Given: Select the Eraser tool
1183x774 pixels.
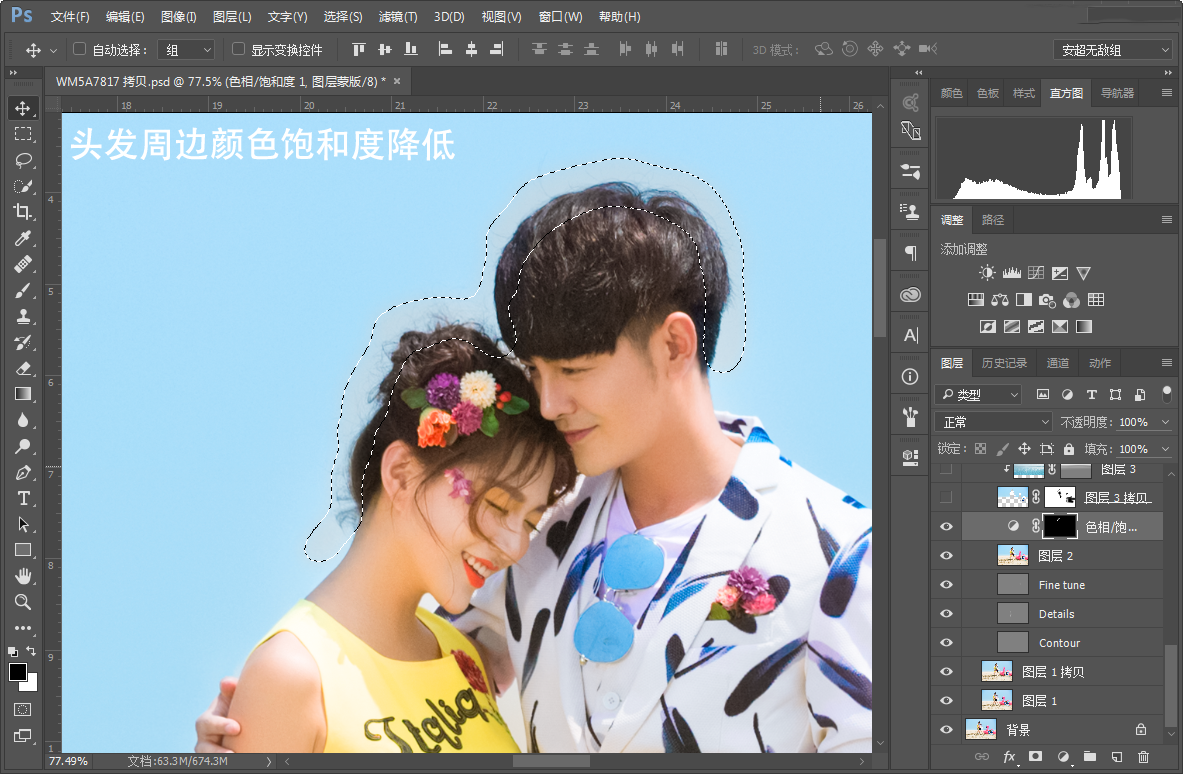Looking at the screenshot, I should [x=23, y=368].
